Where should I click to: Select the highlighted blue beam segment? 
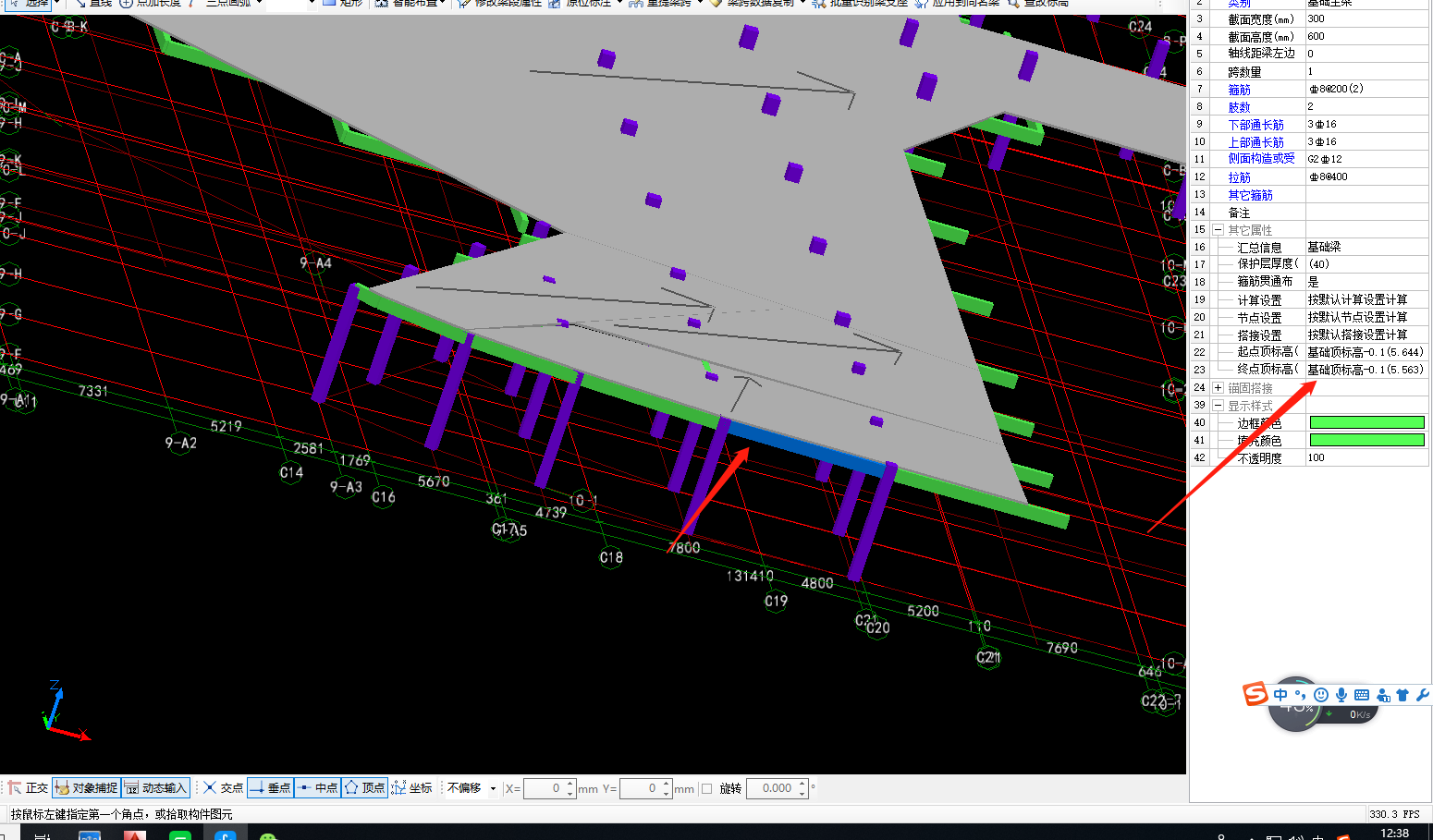[806, 449]
